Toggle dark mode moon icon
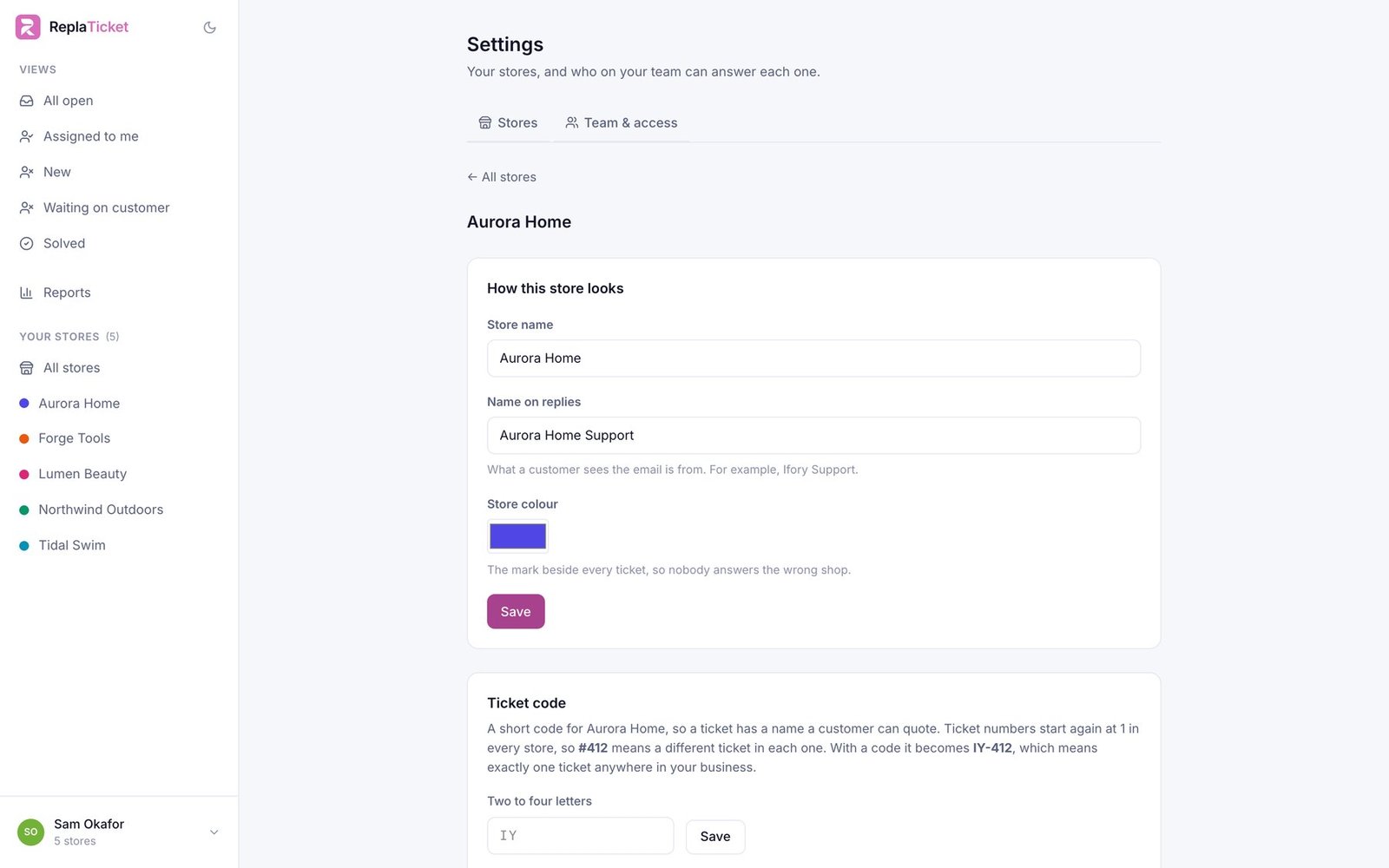This screenshot has width=1389, height=868. [209, 28]
